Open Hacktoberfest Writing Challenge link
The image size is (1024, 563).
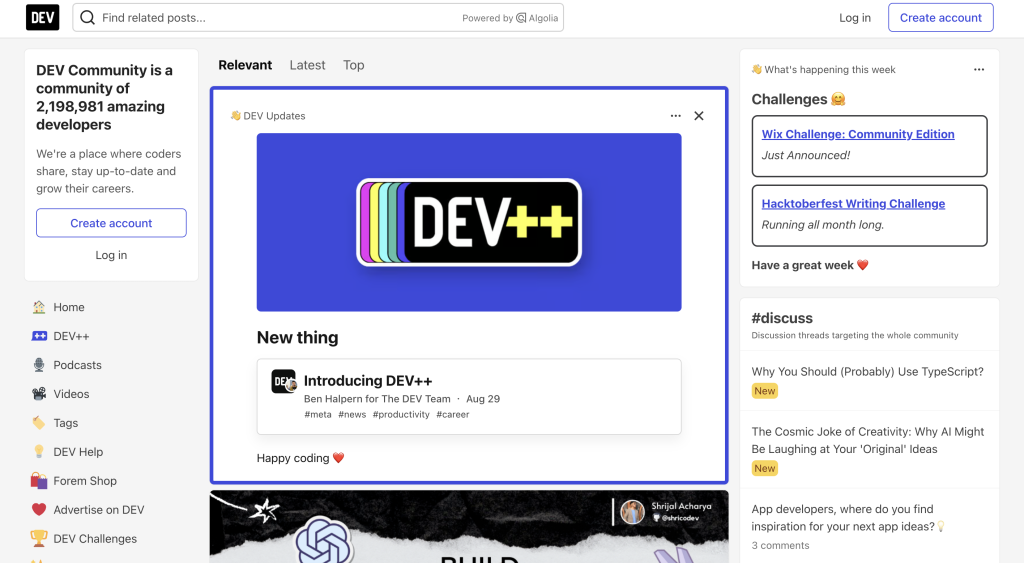(x=852, y=204)
